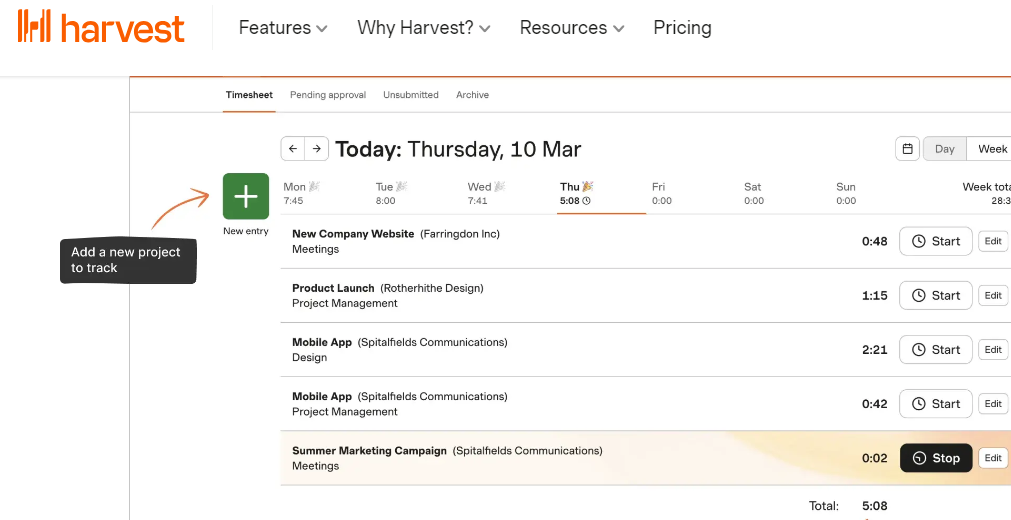Click the (Farringdon Inc) client name
The image size is (1011, 520).
click(460, 234)
